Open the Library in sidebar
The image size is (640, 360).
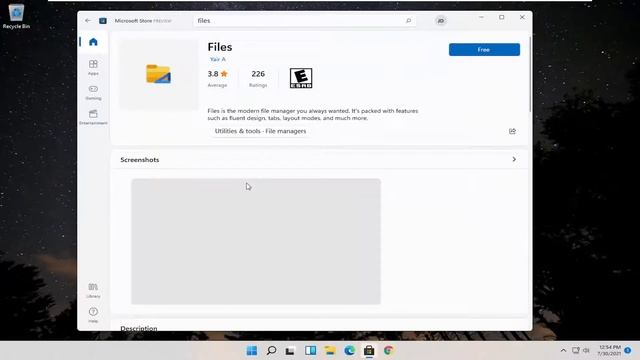pos(93,290)
